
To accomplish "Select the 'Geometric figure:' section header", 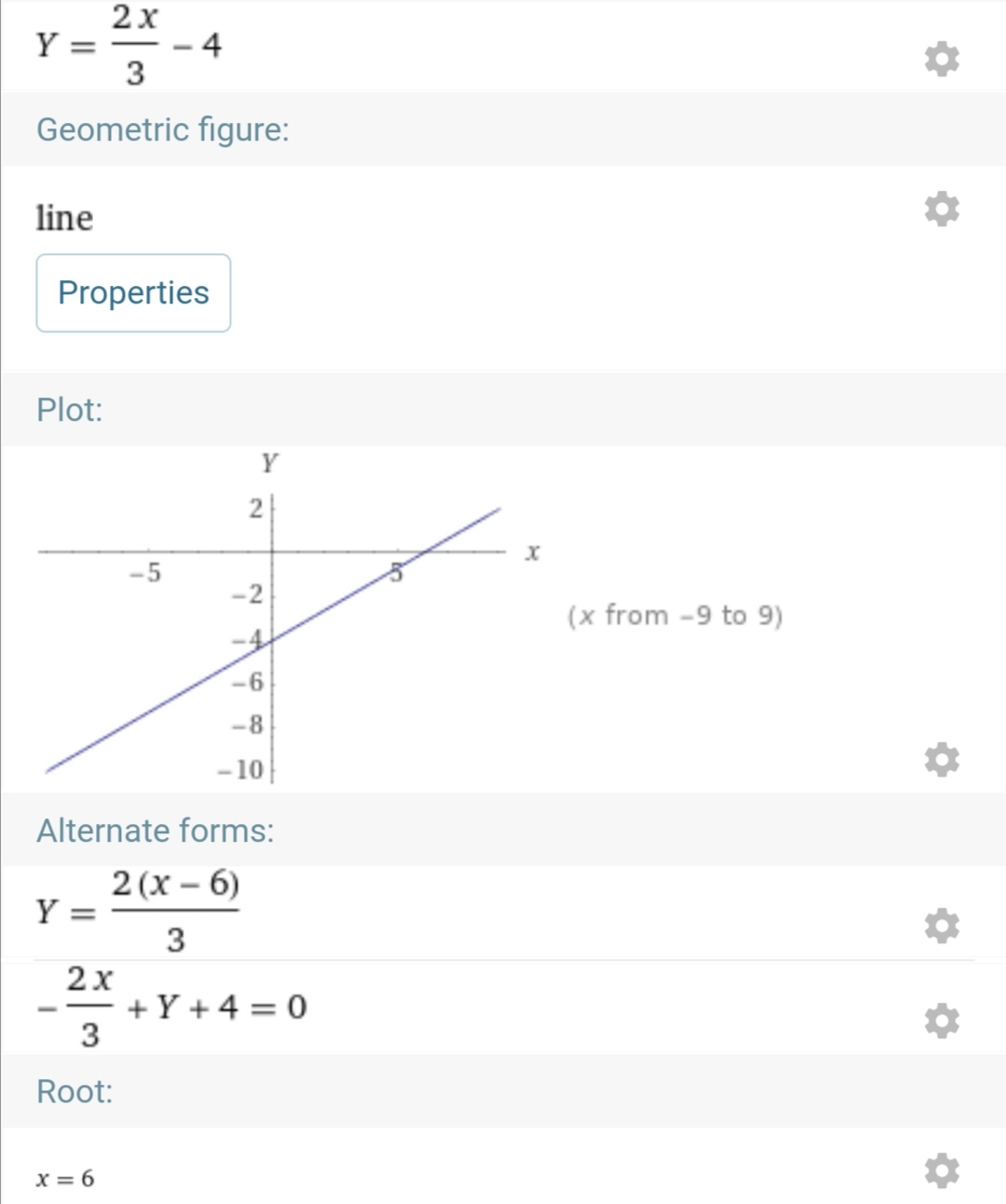I will pos(163,129).
